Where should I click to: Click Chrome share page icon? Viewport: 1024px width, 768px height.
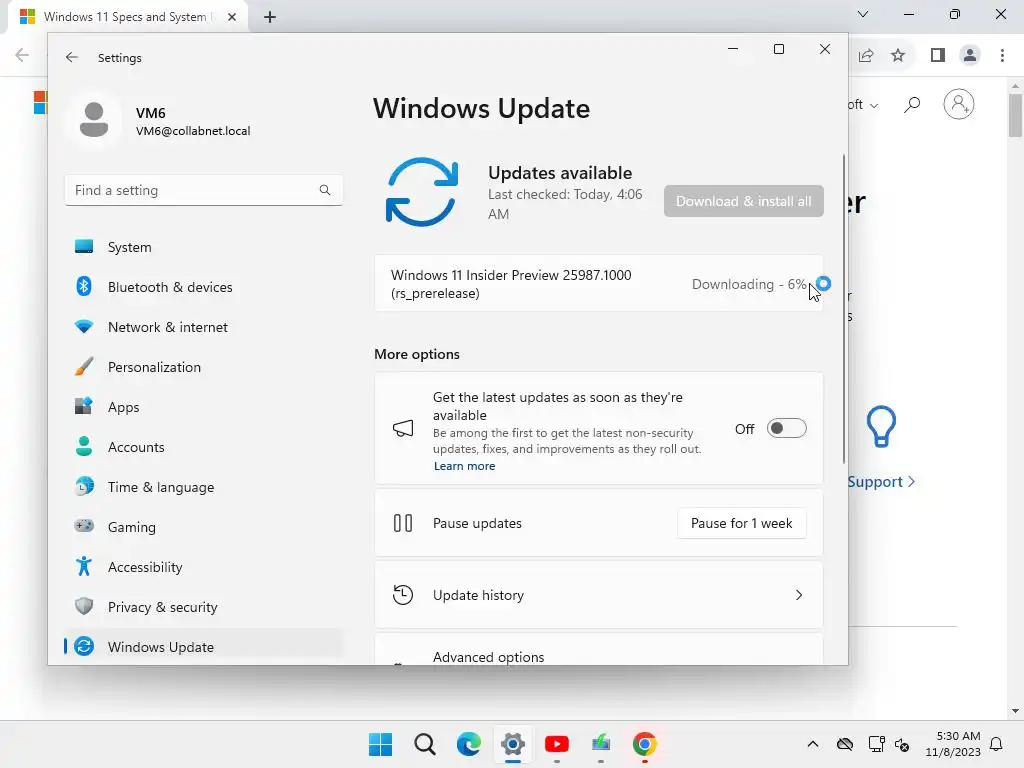click(866, 56)
